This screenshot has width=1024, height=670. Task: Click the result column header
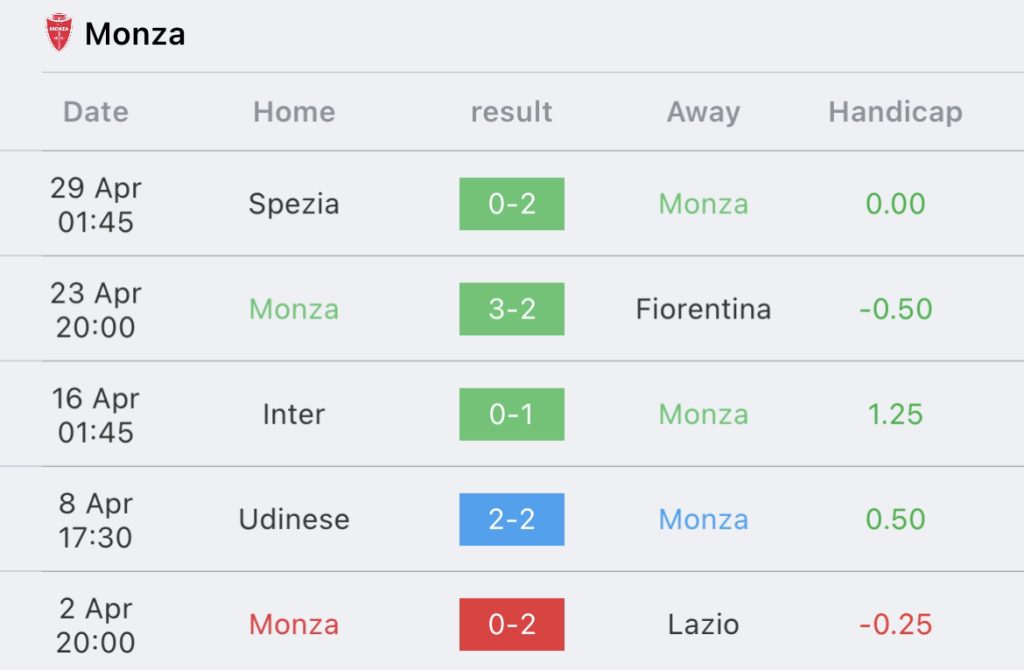pyautogui.click(x=511, y=112)
